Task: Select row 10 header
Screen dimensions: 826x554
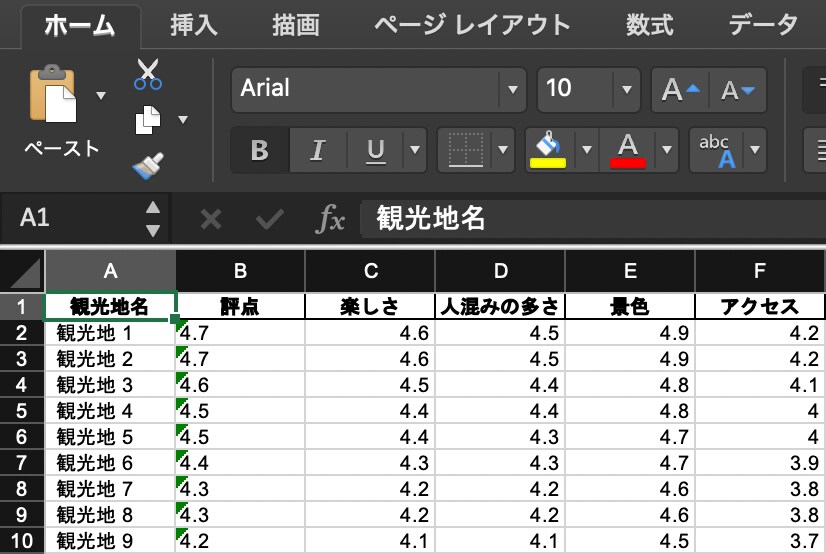Action: 22,541
